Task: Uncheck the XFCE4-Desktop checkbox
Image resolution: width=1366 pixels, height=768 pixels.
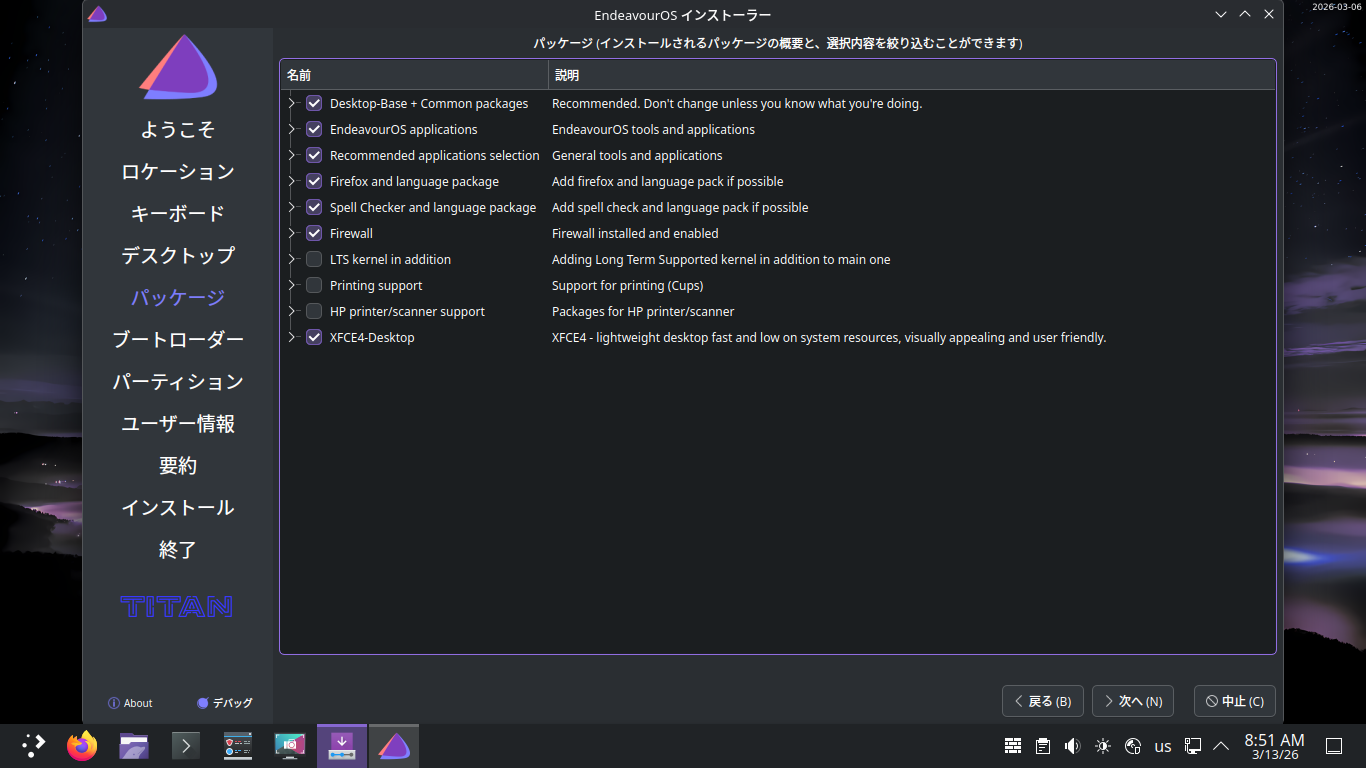Action: coord(314,337)
